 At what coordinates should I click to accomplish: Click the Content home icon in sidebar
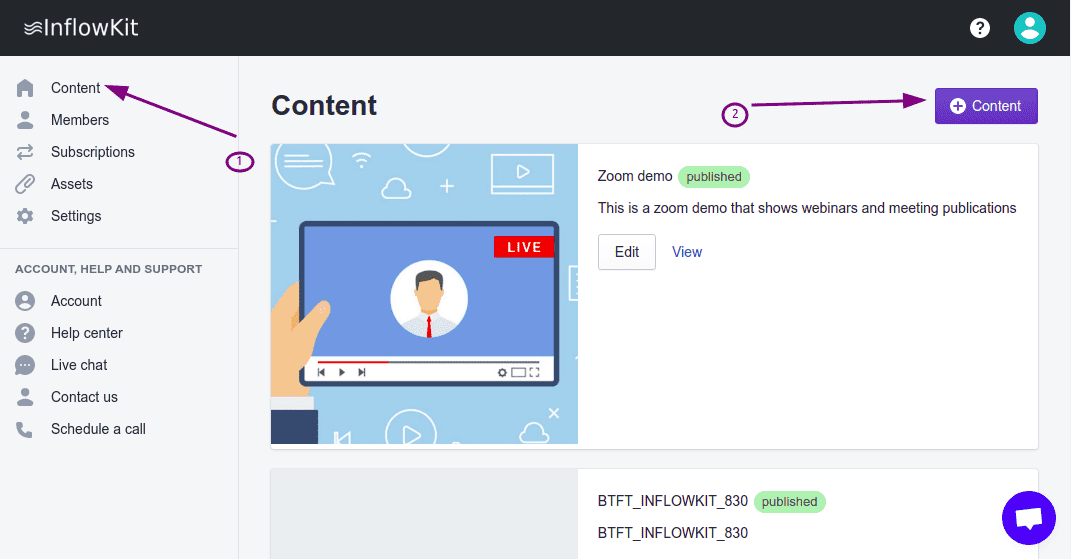pyautogui.click(x=25, y=88)
